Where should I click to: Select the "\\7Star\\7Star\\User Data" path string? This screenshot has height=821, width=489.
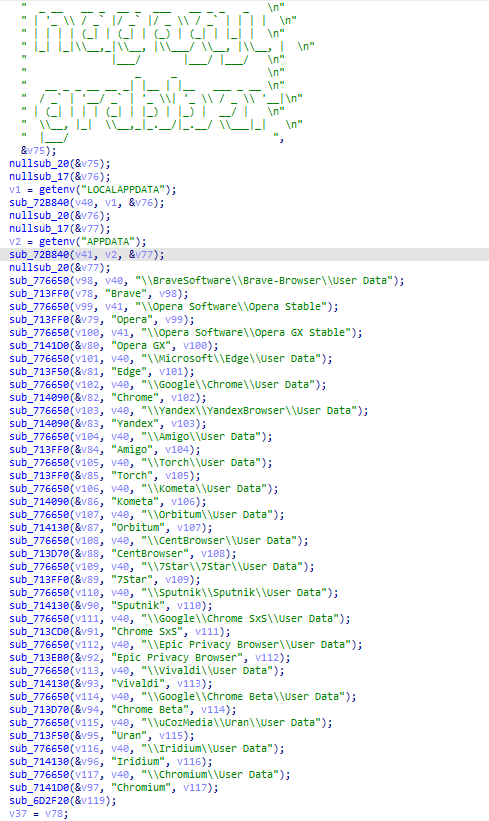coord(222,567)
